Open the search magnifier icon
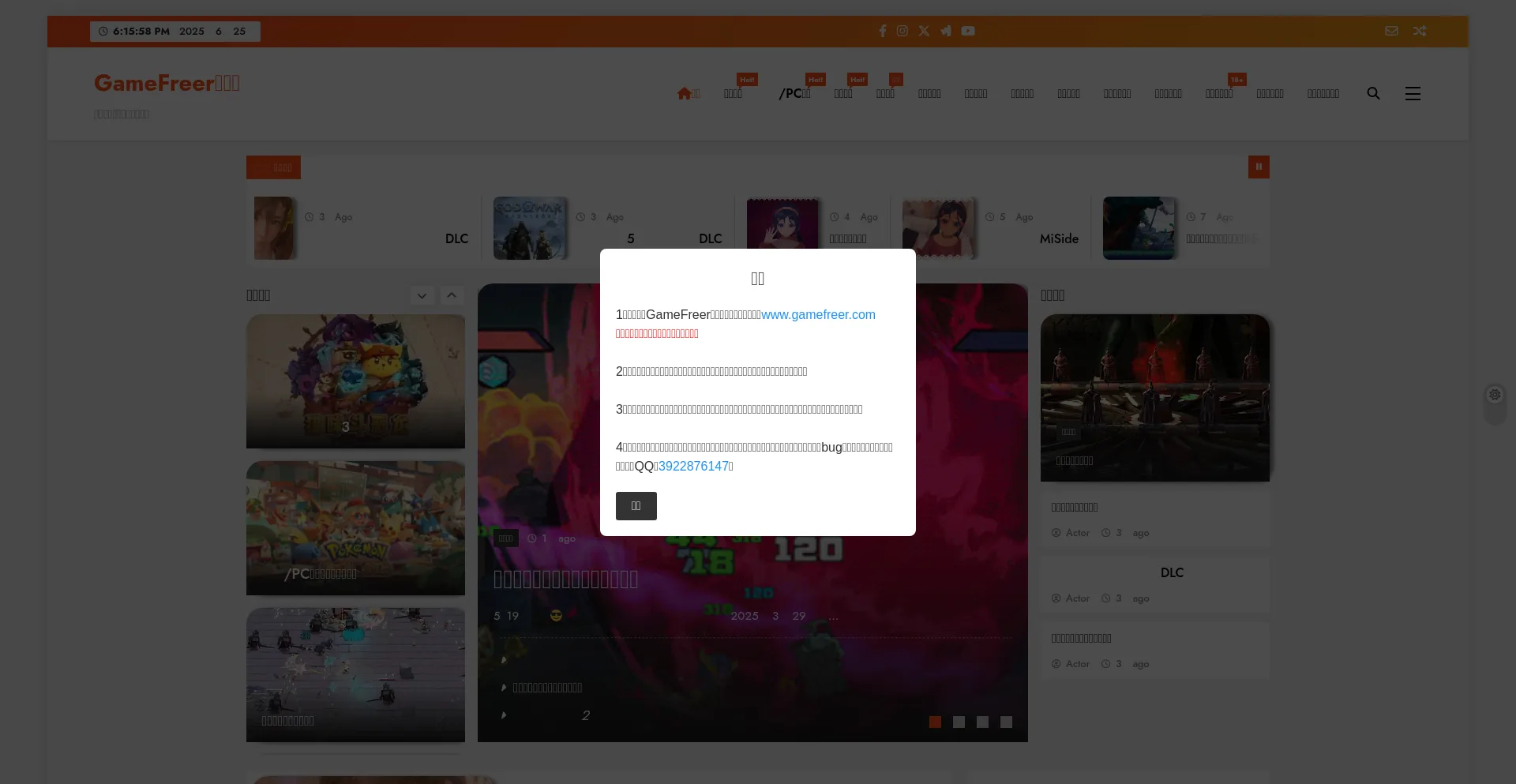Viewport: 1516px width, 784px height. click(x=1373, y=93)
